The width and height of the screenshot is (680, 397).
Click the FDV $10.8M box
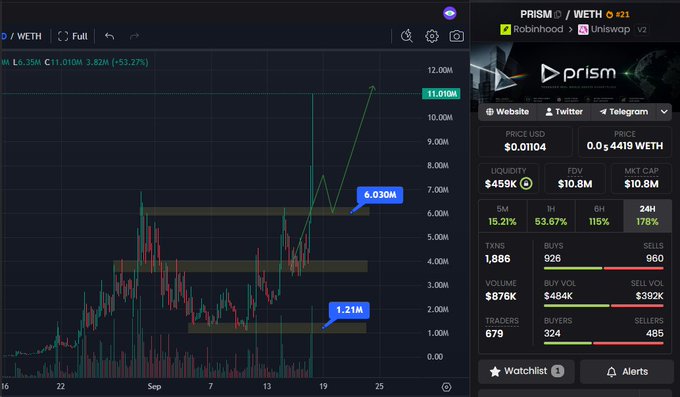[x=575, y=178]
